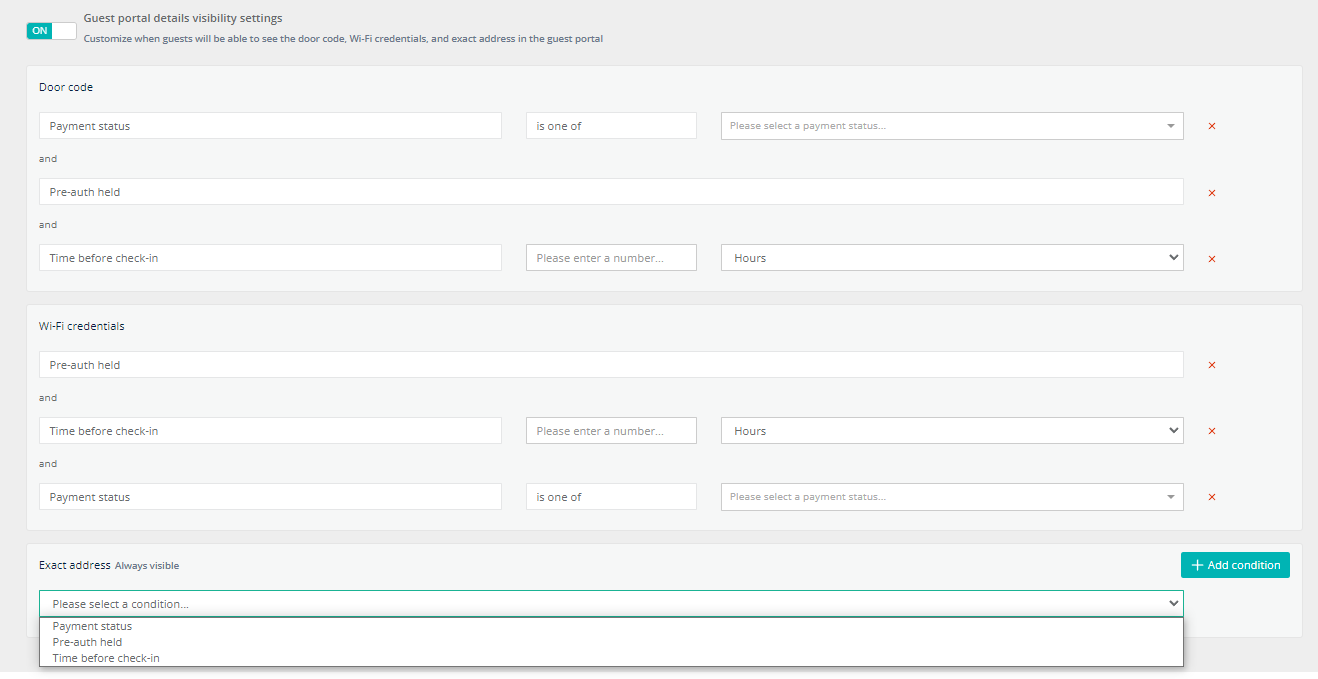This screenshot has height=679, width=1318.
Task: Click the 'Wi-Fi credentials' section heading
Action: coord(82,326)
